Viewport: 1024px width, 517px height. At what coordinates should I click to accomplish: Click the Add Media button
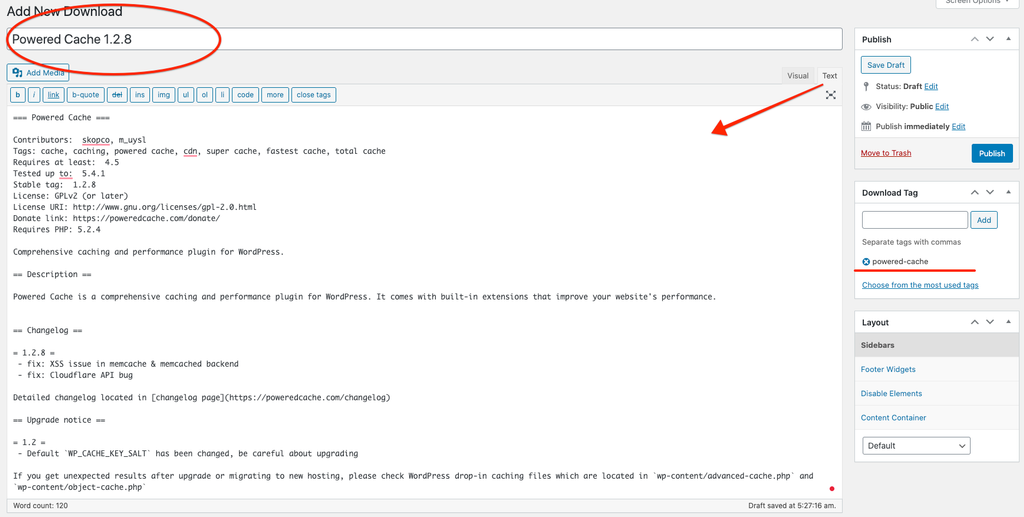pos(38,72)
